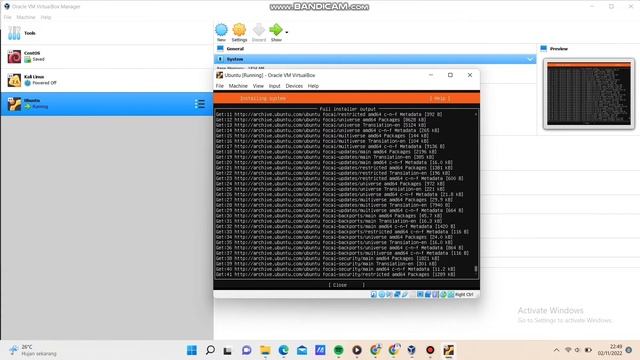Click the Right Ctrl host key label
Viewport: 640px width, 360px height.
[x=464, y=294]
